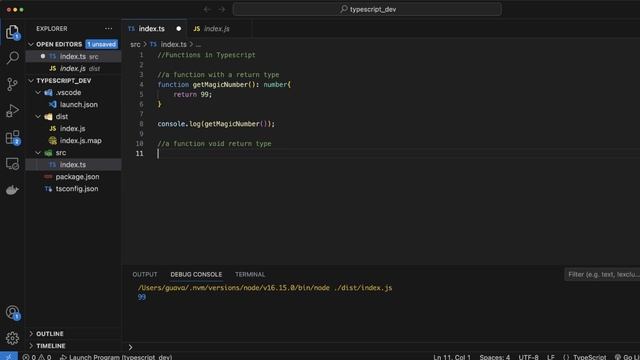Click getMagicNumber function name on line 4
Screen dimensions: 640x360
pos(220,84)
